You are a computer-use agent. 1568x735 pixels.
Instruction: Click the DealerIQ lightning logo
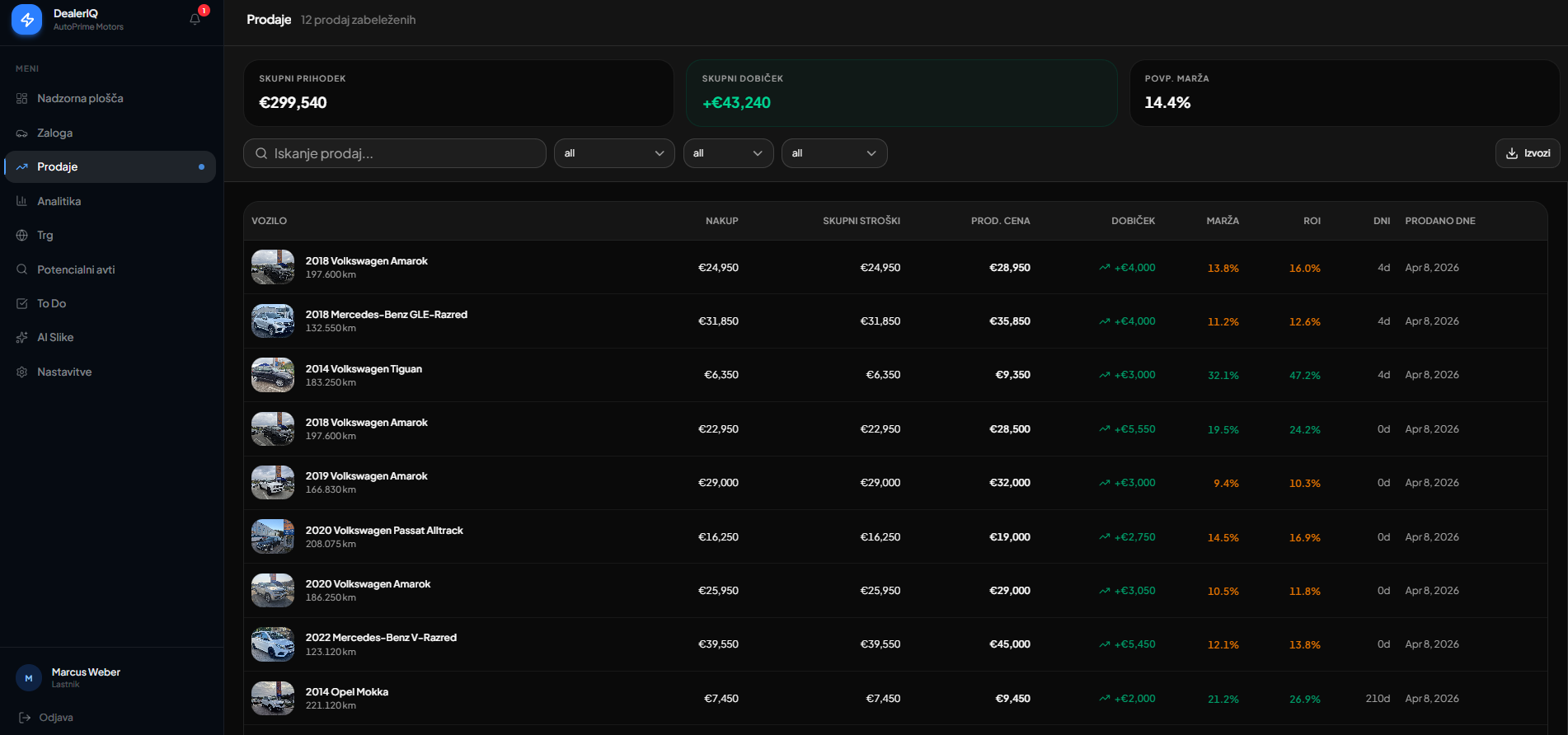pyautogui.click(x=27, y=20)
